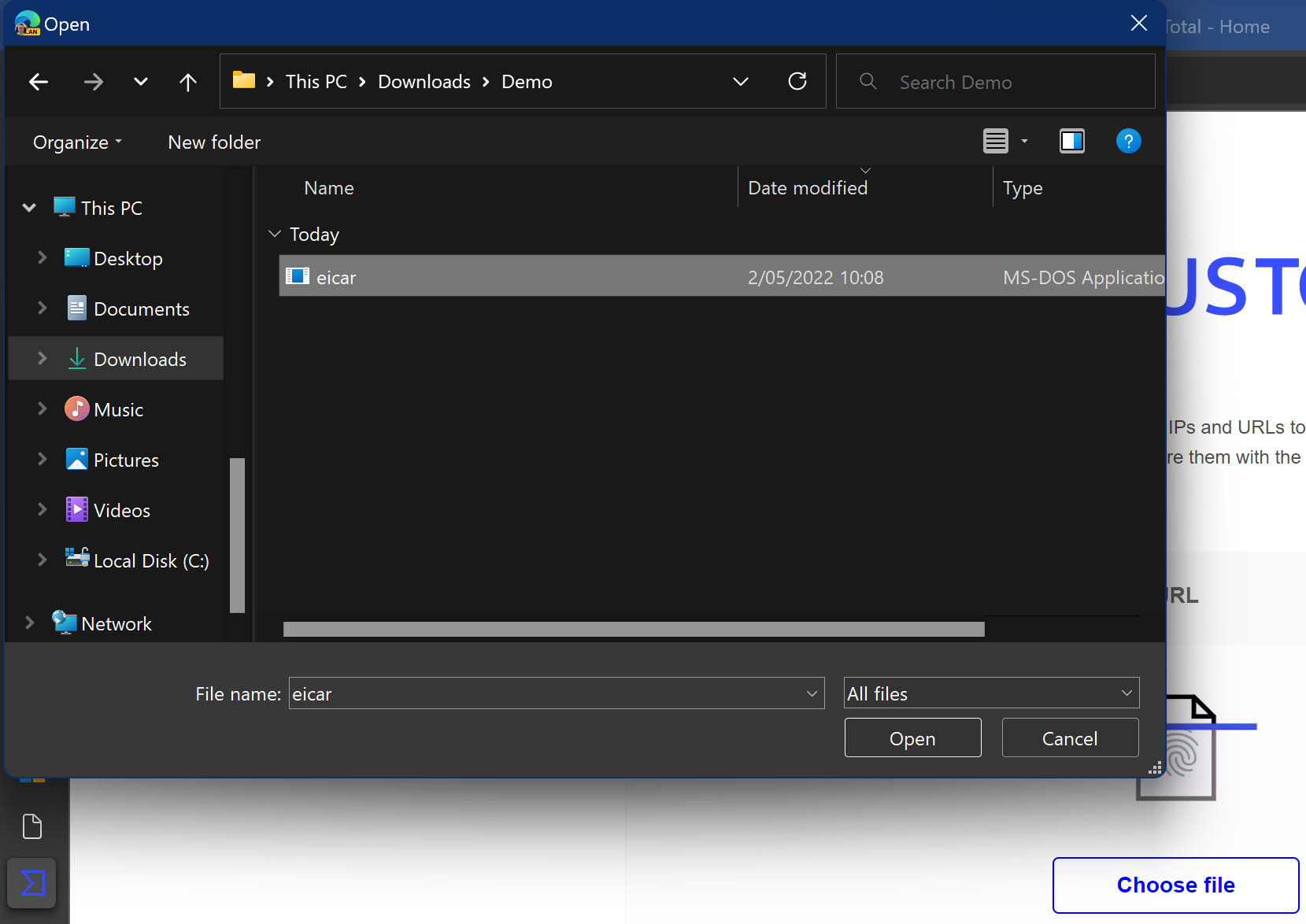Go up one folder level
The image size is (1306, 924).
pos(187,82)
